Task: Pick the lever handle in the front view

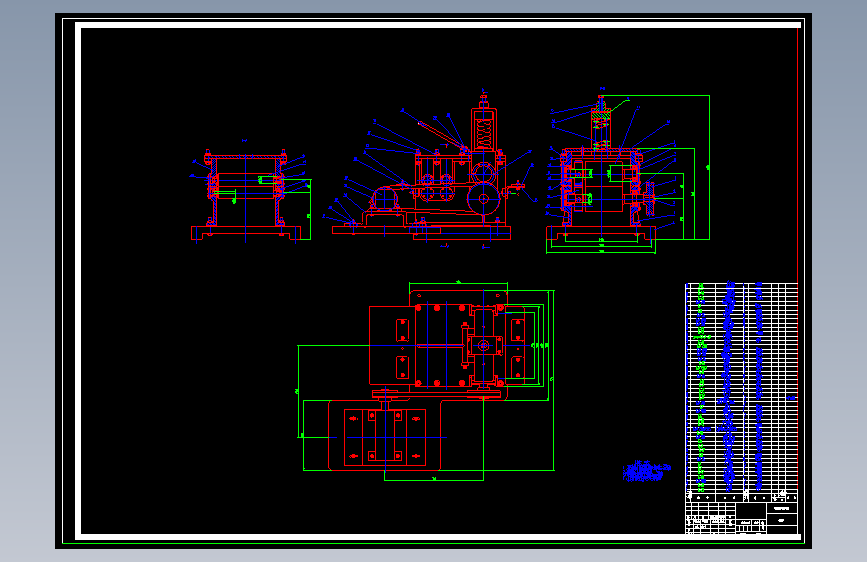Action: point(441,136)
